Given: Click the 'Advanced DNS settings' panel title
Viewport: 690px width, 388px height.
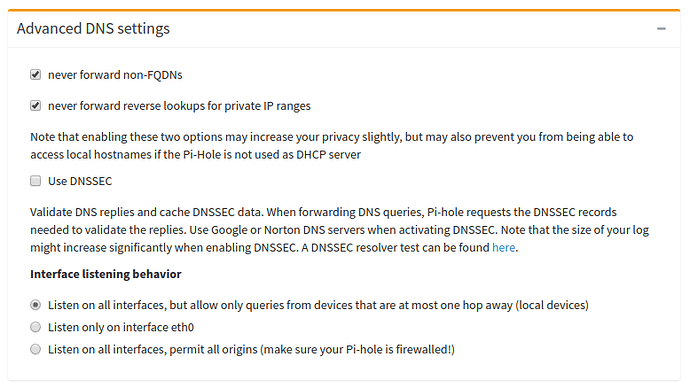Looking at the screenshot, I should pos(93,29).
